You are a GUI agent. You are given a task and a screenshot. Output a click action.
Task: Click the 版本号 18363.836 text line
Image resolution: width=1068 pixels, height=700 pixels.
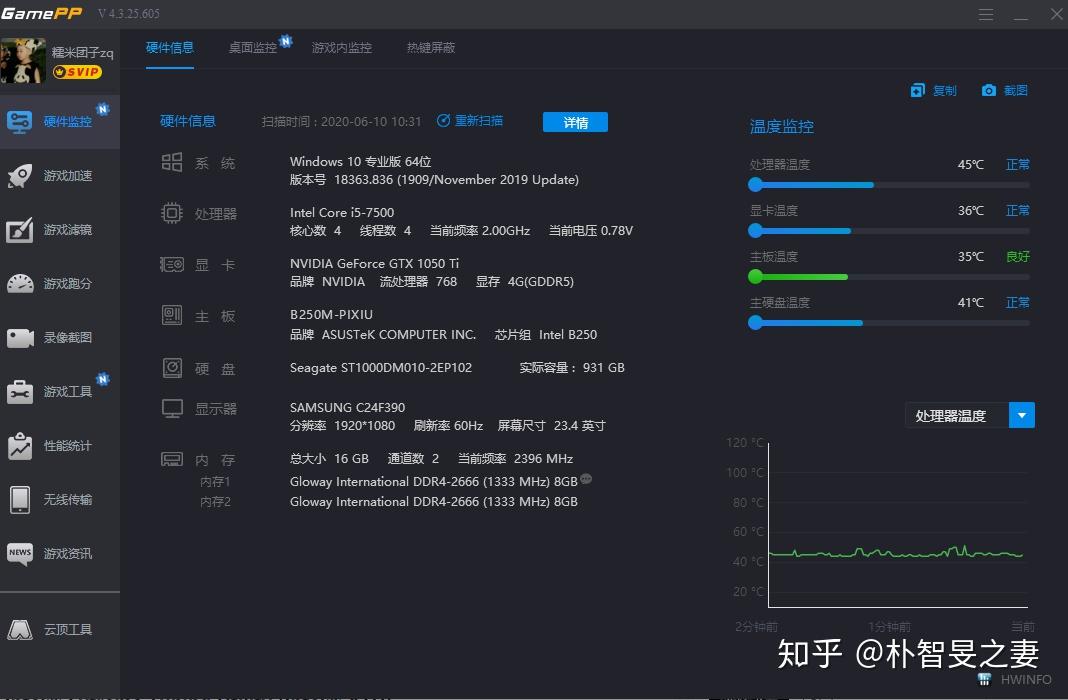[x=434, y=180]
